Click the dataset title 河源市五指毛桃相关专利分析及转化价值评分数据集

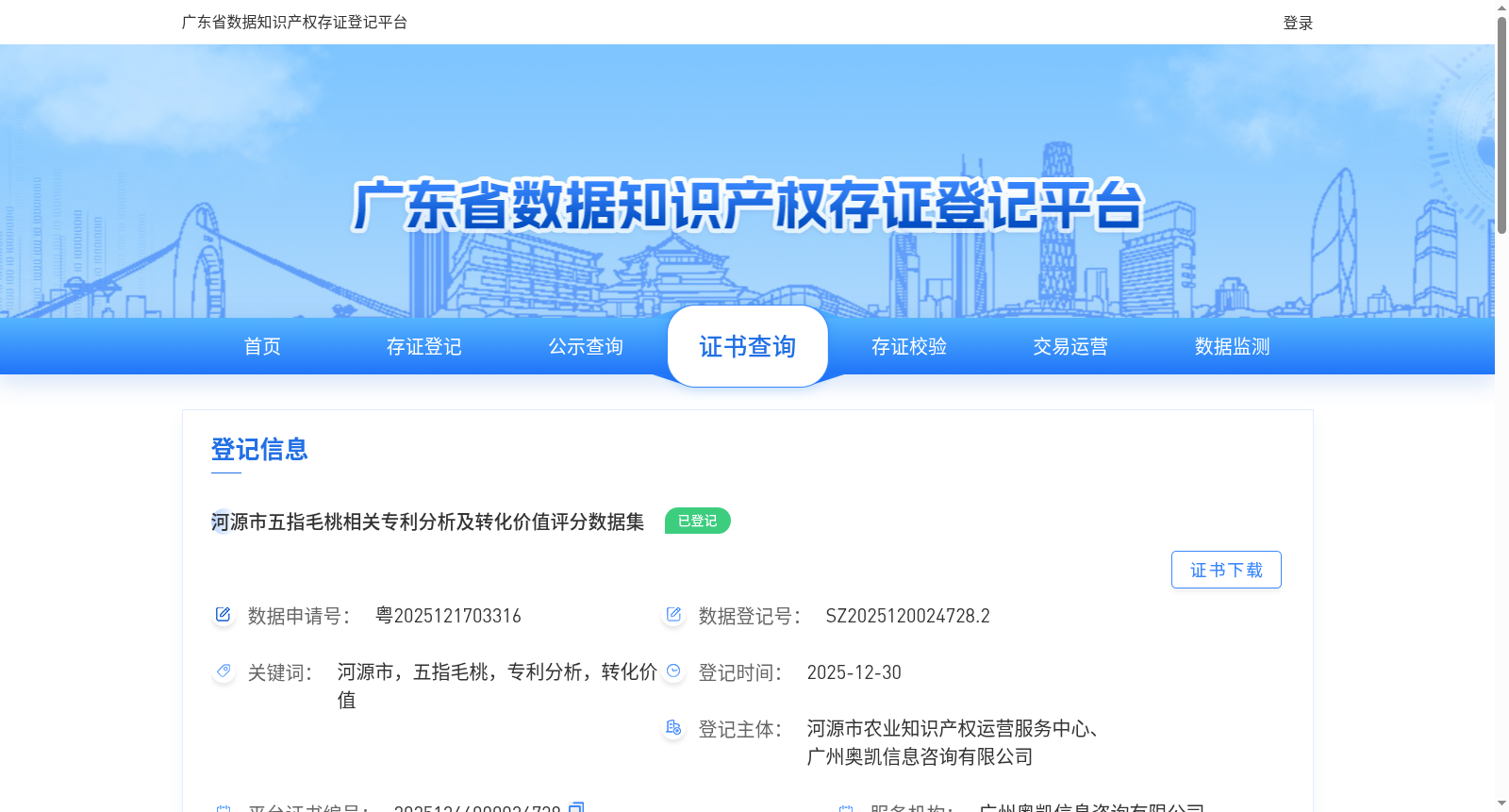[x=427, y=522]
